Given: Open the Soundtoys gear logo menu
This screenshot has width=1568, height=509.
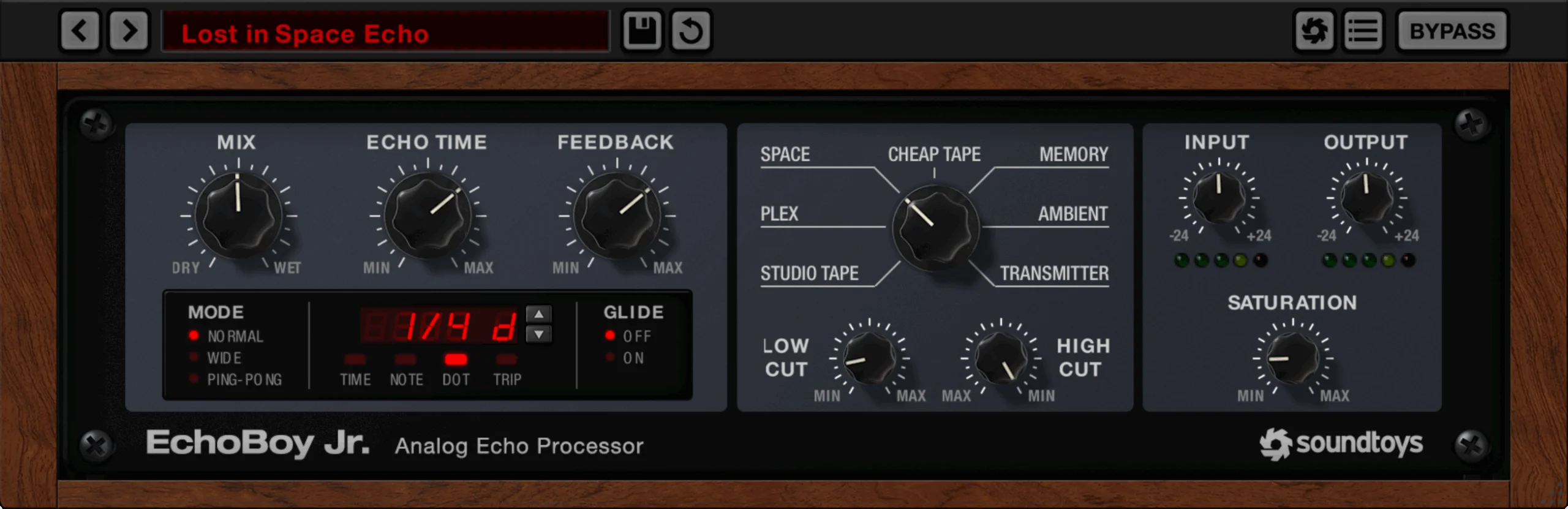Looking at the screenshot, I should 1314,30.
